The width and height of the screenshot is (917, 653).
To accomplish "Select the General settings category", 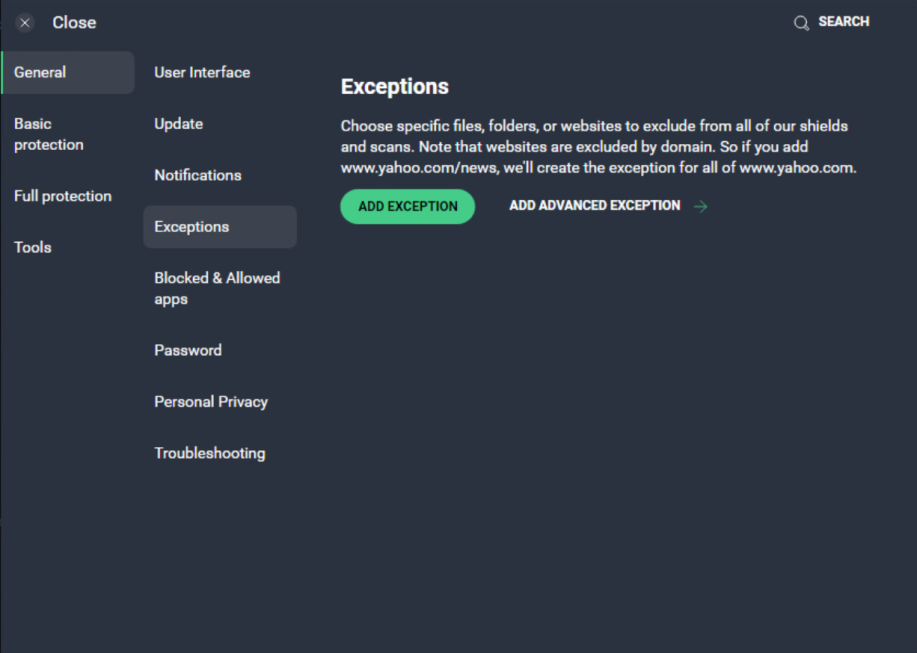I will (x=40, y=72).
